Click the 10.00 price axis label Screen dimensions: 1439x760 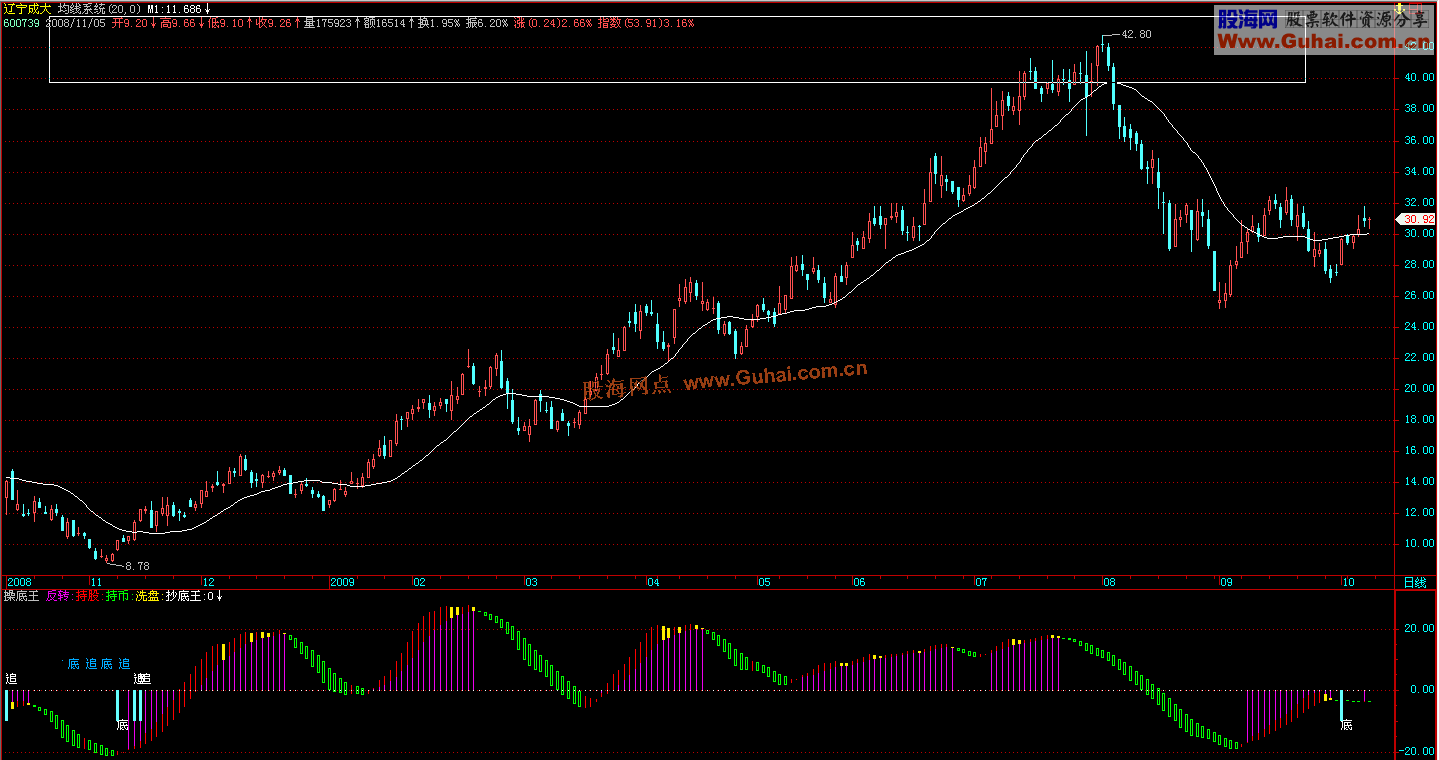point(1417,544)
